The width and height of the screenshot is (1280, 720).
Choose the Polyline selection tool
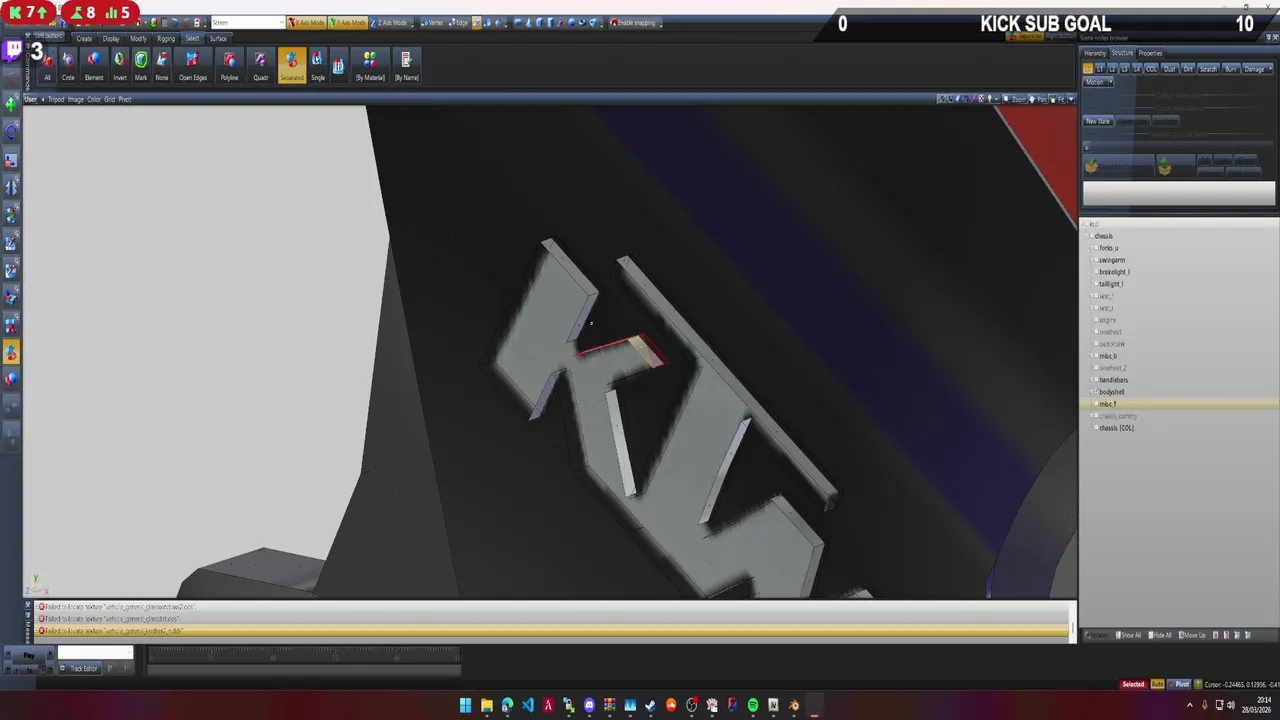(x=229, y=66)
